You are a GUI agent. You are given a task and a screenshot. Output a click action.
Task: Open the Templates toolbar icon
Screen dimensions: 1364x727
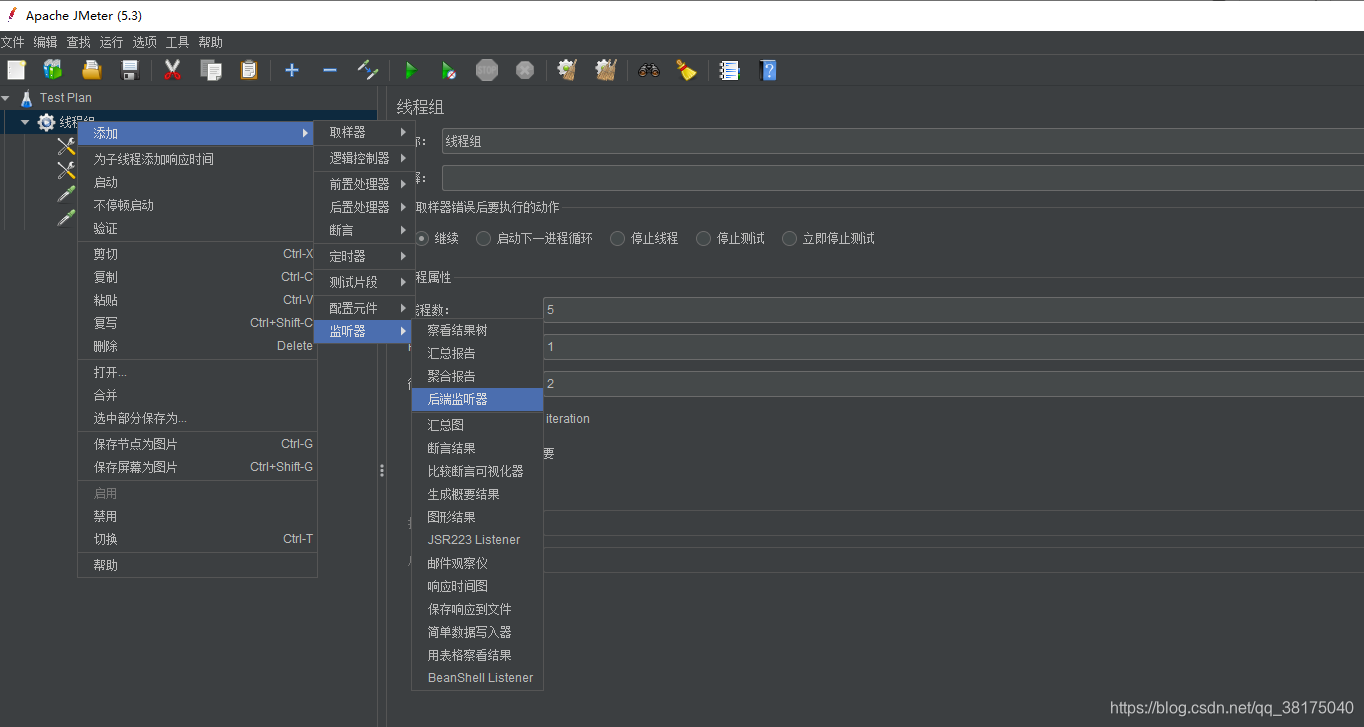(x=53, y=70)
